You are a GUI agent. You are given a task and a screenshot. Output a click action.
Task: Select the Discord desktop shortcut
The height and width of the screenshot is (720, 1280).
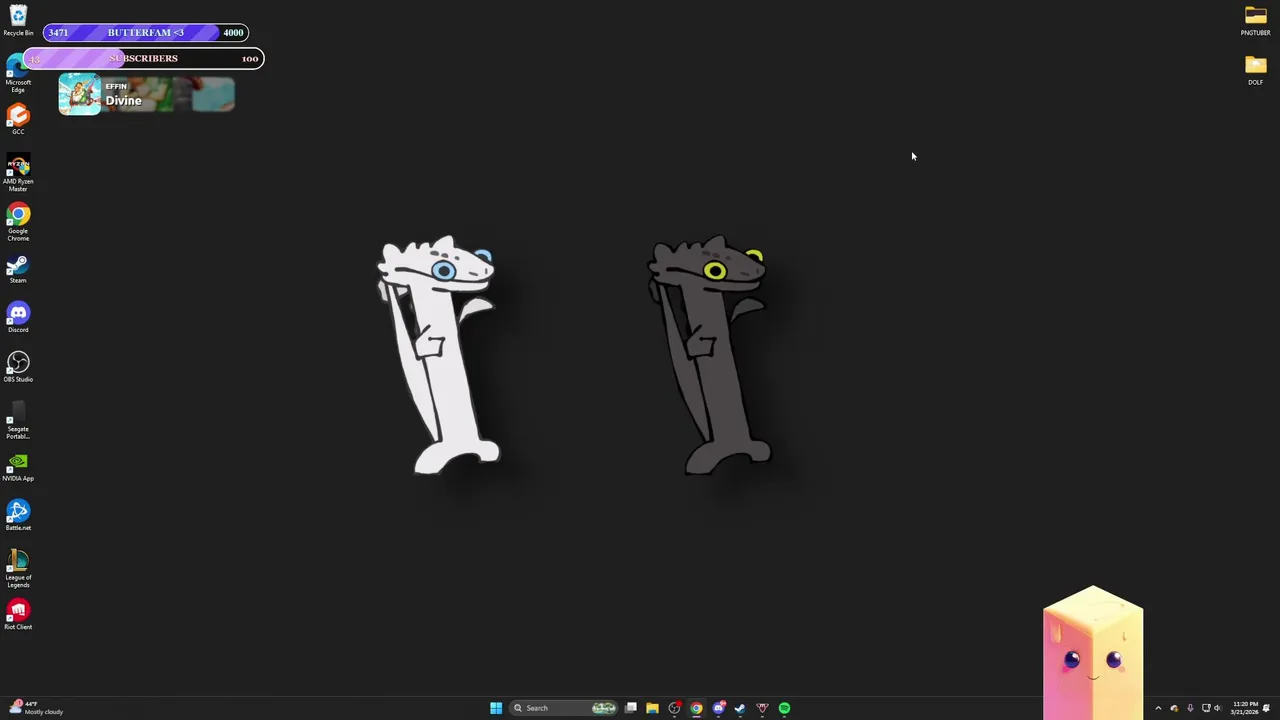tap(18, 318)
